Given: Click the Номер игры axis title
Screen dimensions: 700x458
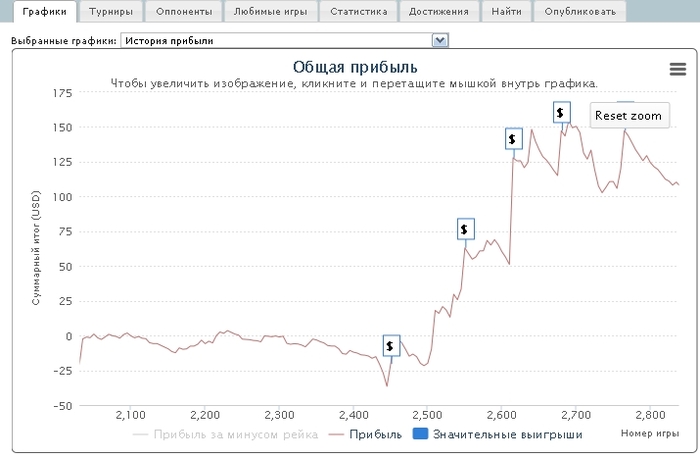Looking at the screenshot, I should click(x=650, y=433).
